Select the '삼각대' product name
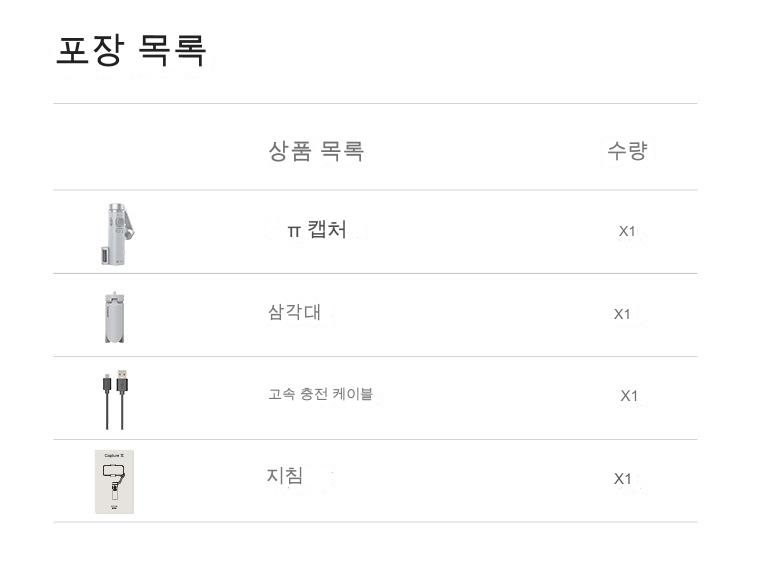780x562 pixels. tap(287, 312)
